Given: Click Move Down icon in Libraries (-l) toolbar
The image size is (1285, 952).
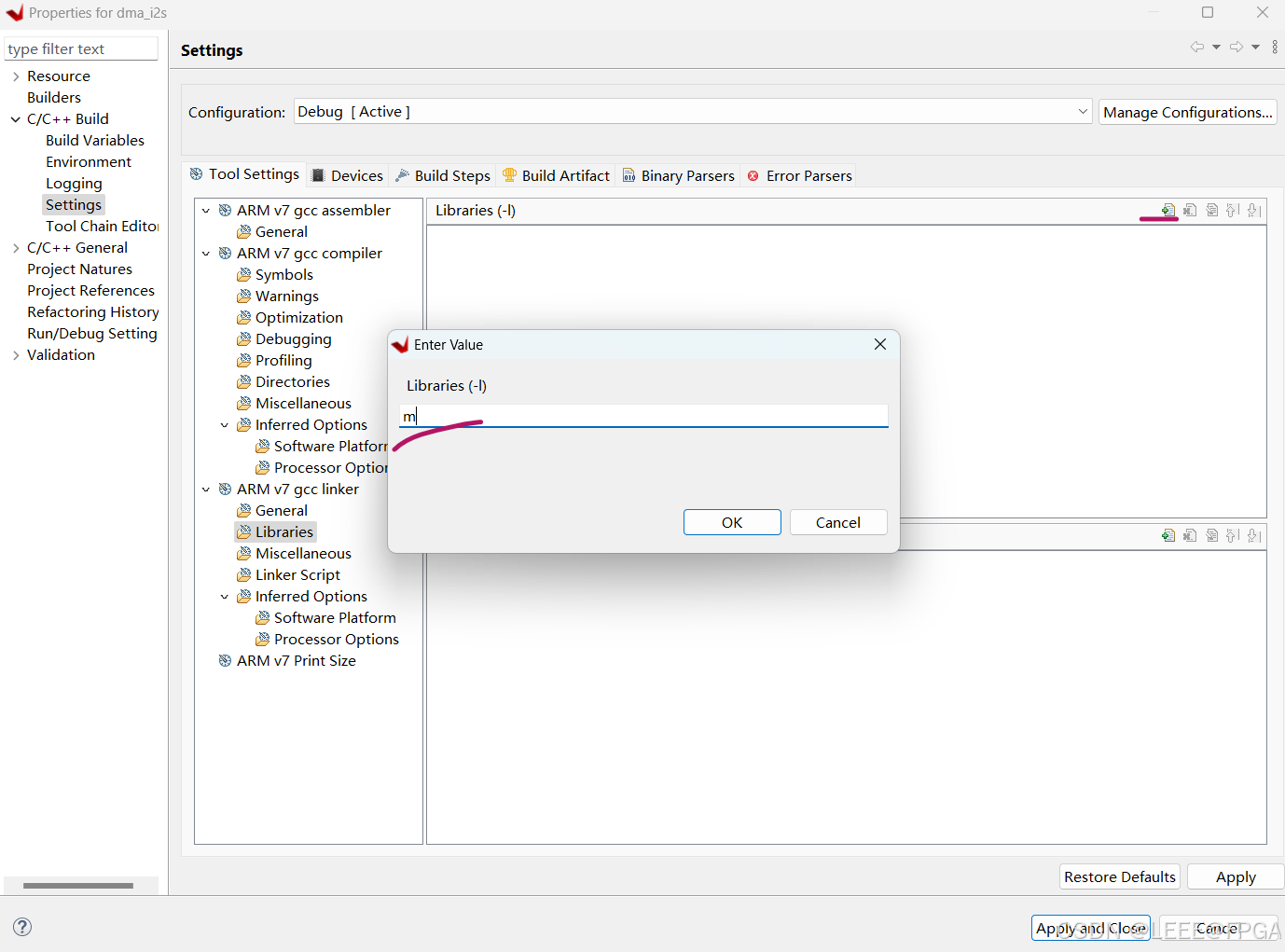Looking at the screenshot, I should [1254, 210].
